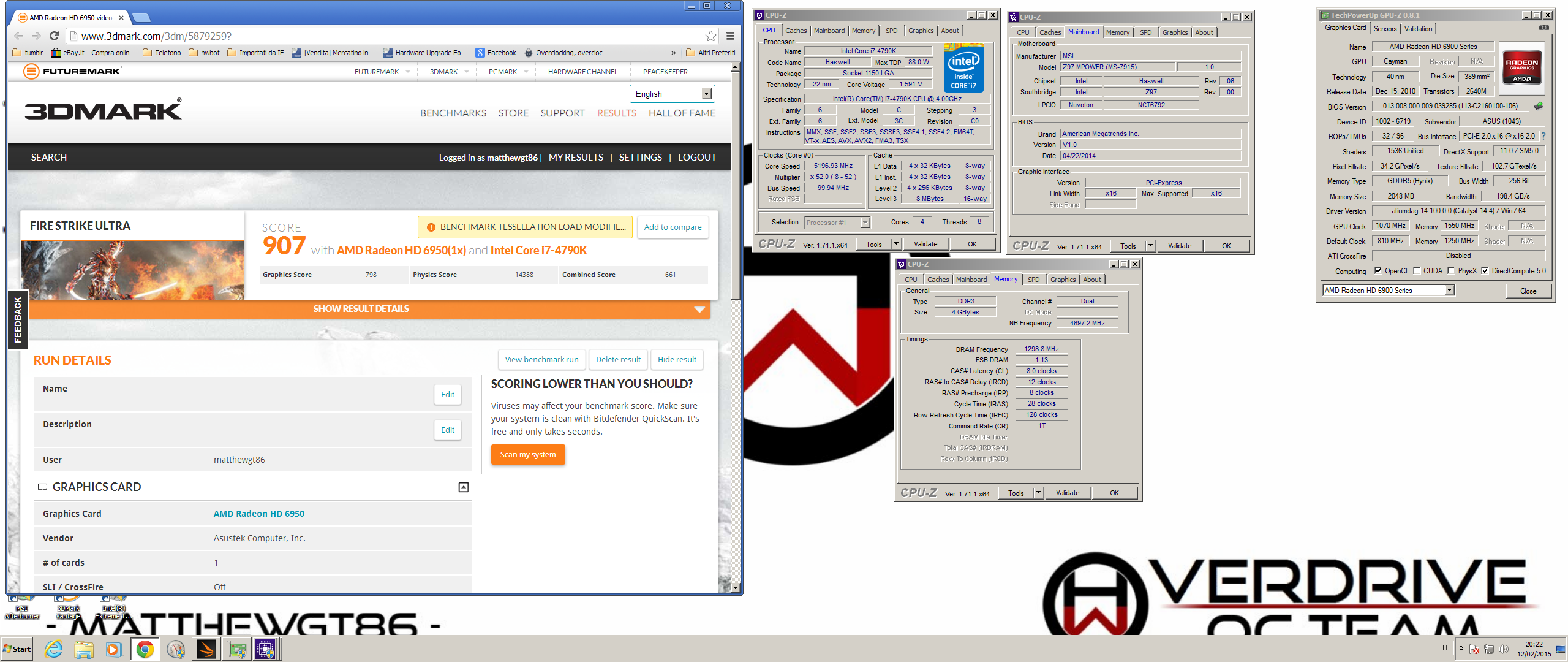Image resolution: width=1568 pixels, height=662 pixels.
Task: Open Caches tab in CPU-Z CPU window
Action: (796, 31)
